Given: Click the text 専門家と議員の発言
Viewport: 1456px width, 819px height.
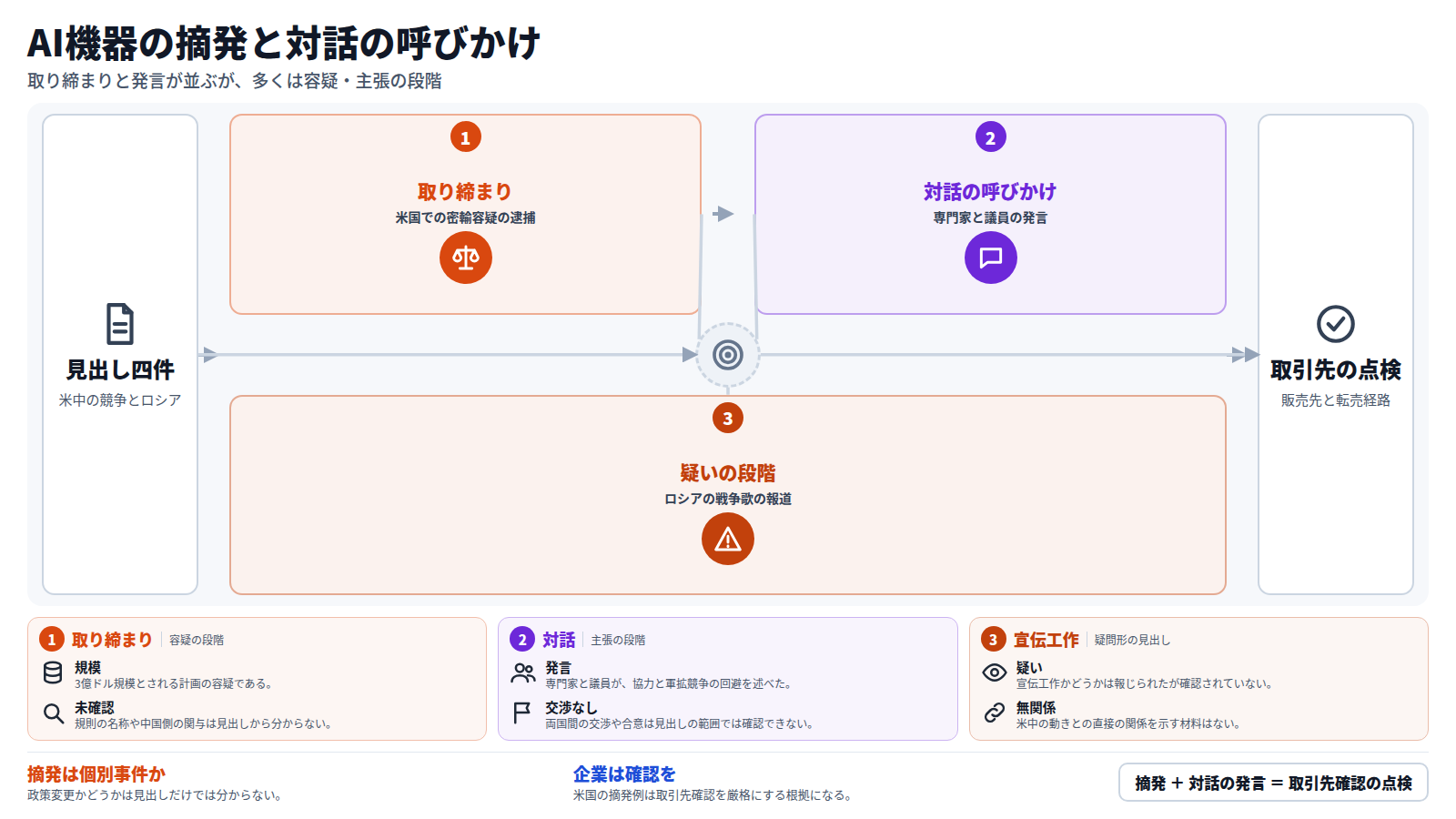Looking at the screenshot, I should pos(990,217).
